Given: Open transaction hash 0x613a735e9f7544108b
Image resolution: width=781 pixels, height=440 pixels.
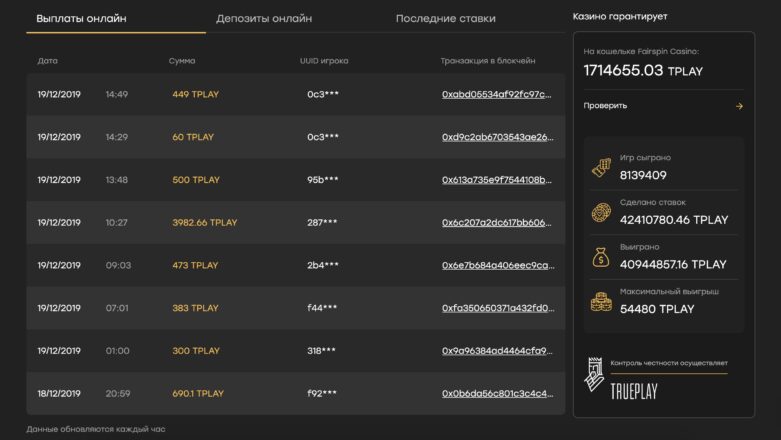Looking at the screenshot, I should 496,180.
